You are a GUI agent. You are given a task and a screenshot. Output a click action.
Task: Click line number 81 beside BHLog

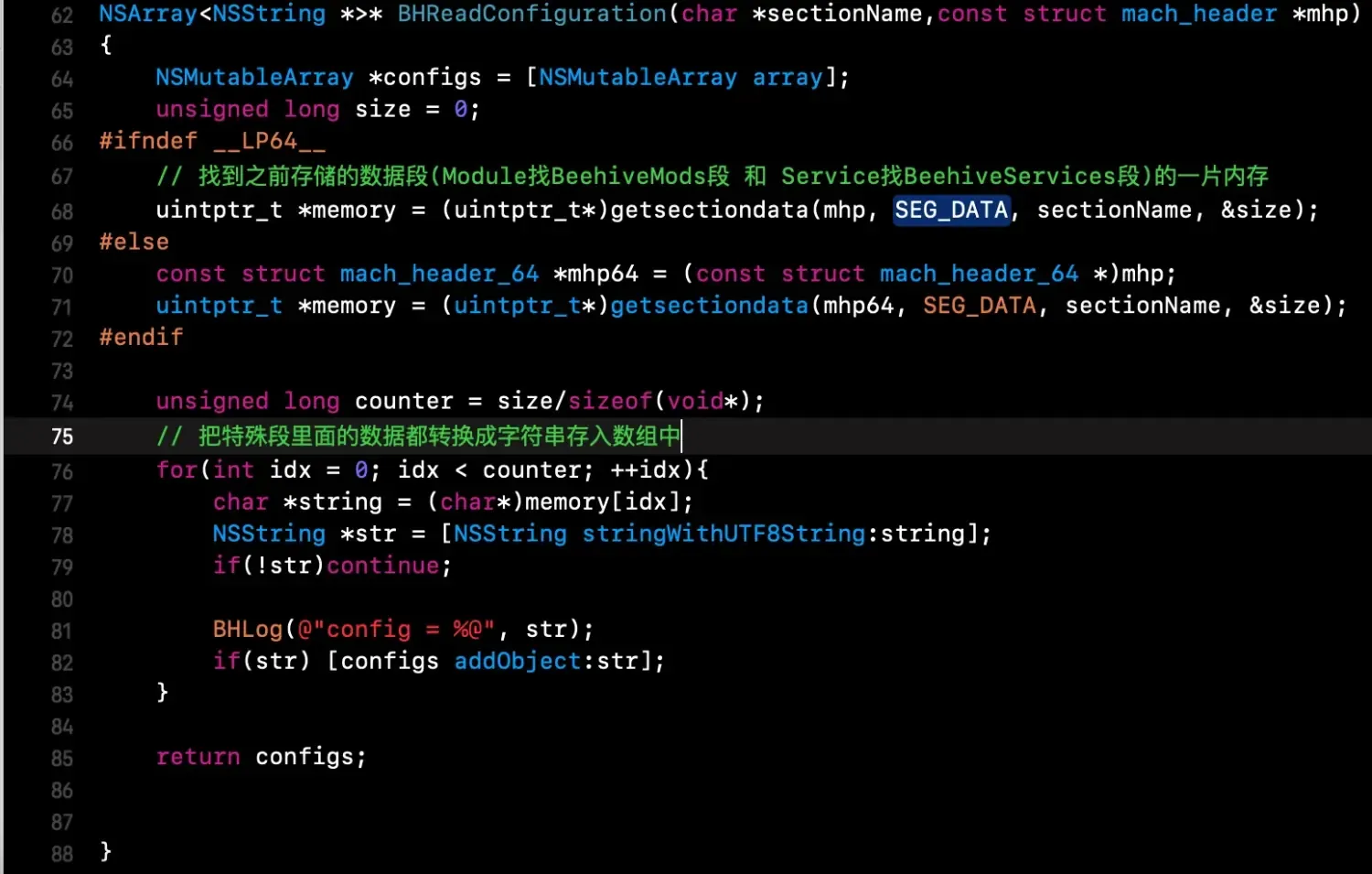click(61, 631)
